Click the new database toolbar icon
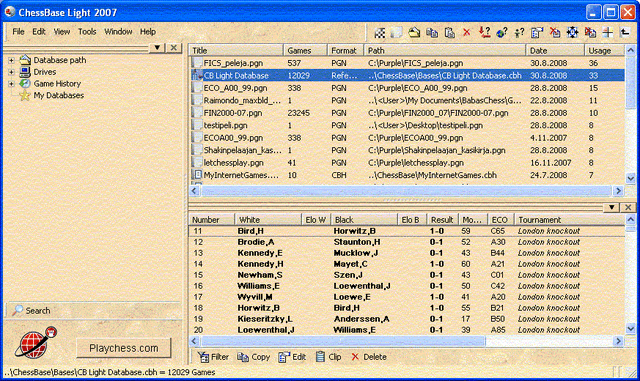The image size is (640, 381). tap(396, 33)
